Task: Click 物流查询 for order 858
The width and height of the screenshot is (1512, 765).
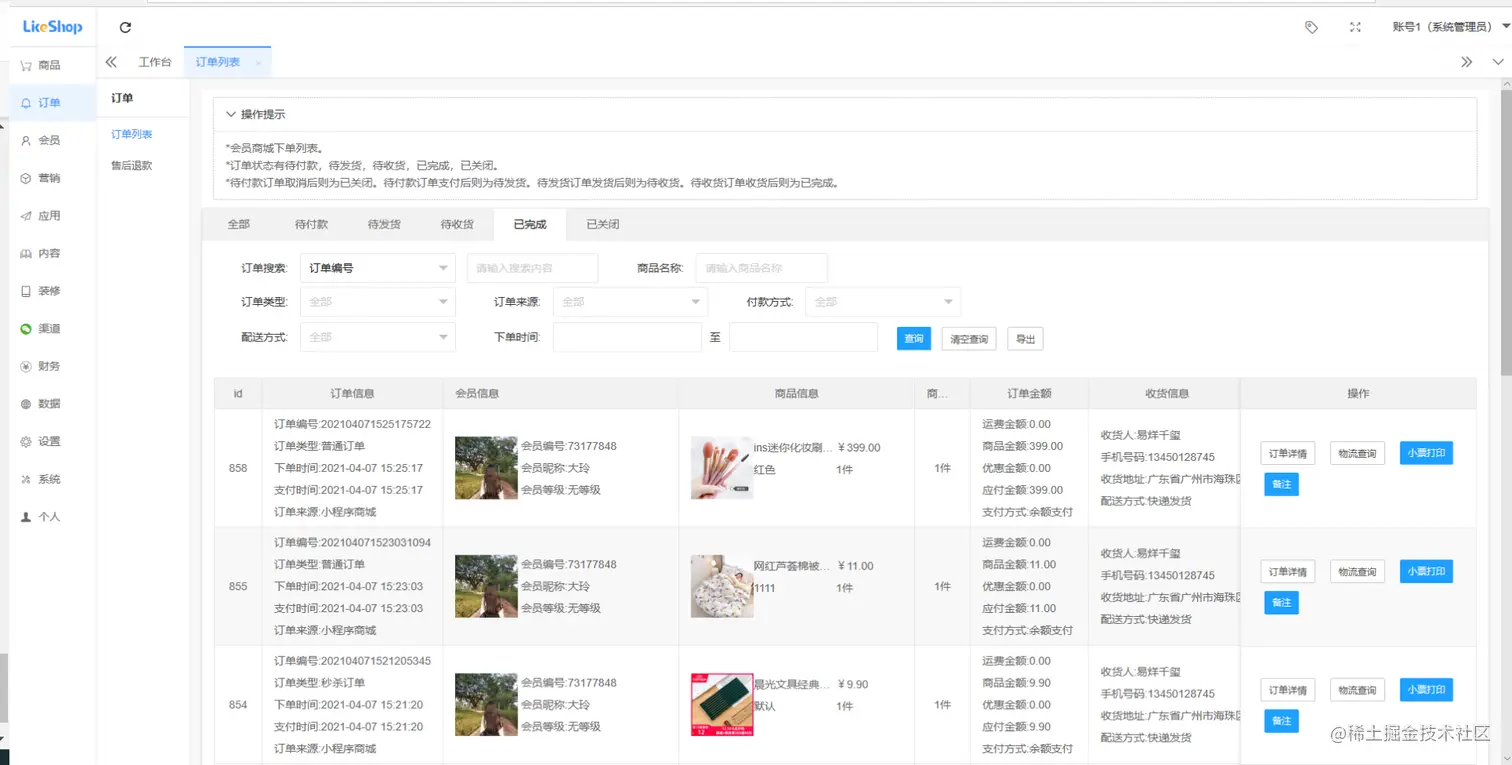Action: point(1357,453)
